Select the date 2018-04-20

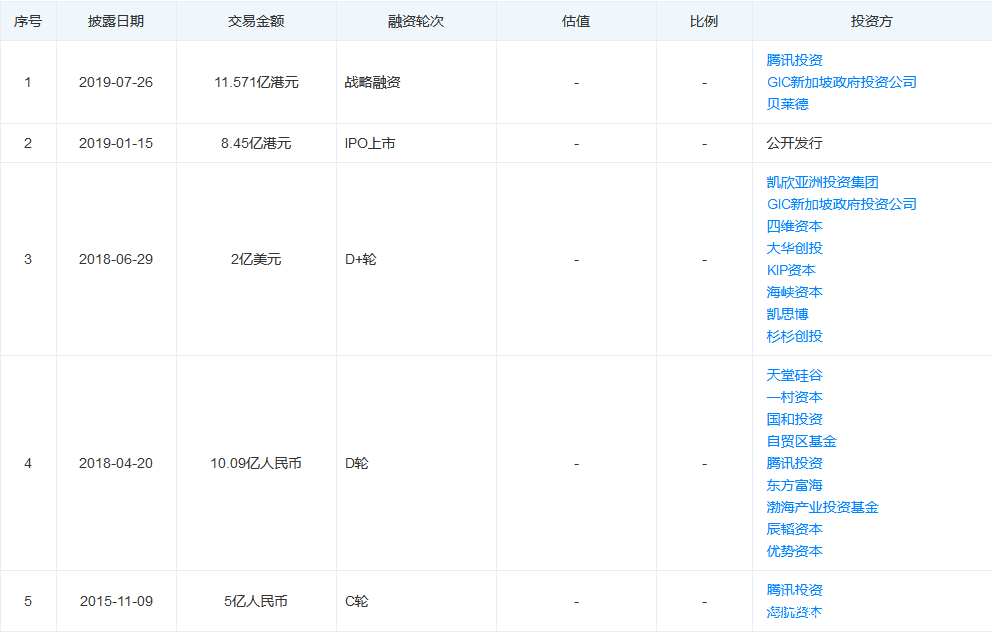point(116,463)
